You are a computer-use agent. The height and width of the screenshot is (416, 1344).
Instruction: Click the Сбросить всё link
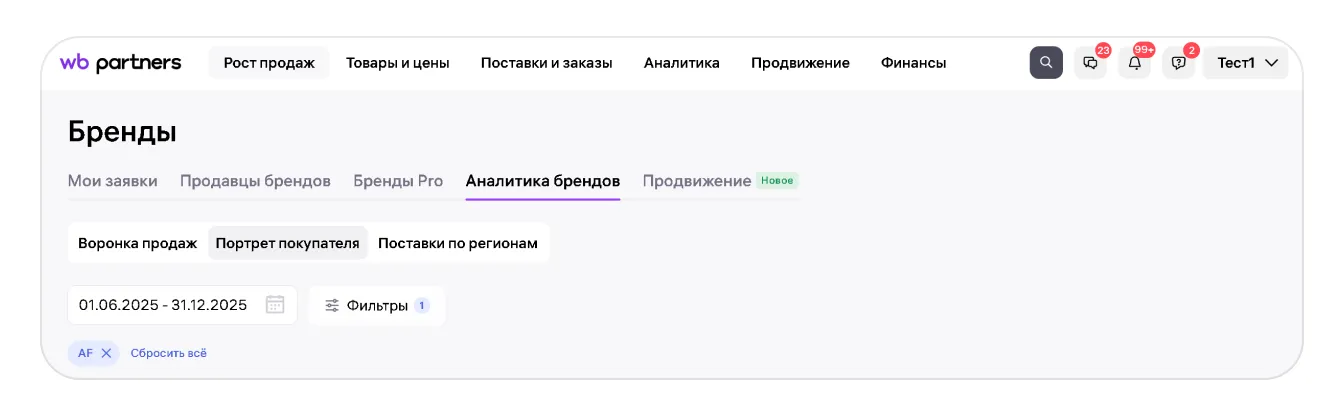pos(169,353)
